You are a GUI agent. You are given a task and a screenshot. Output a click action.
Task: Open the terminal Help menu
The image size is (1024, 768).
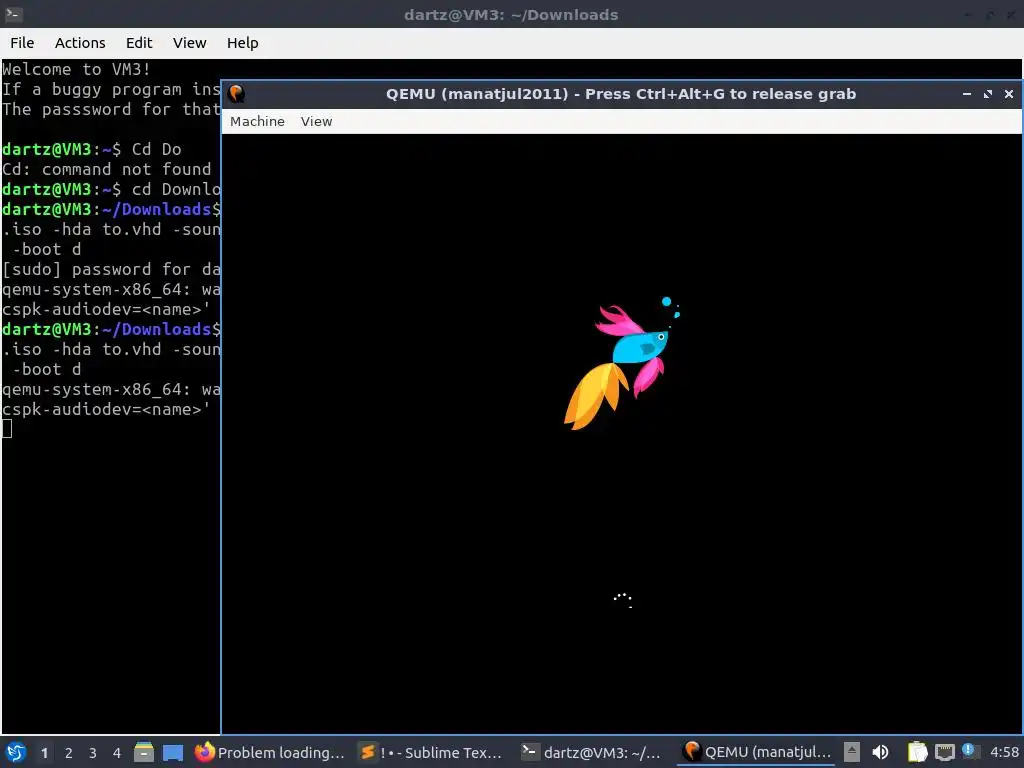[x=242, y=43]
